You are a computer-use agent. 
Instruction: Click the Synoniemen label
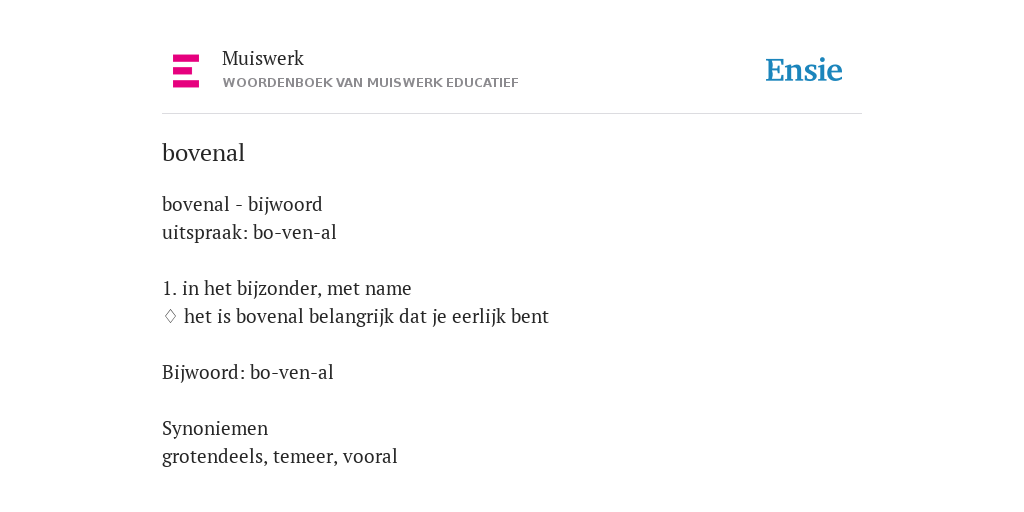coord(215,429)
